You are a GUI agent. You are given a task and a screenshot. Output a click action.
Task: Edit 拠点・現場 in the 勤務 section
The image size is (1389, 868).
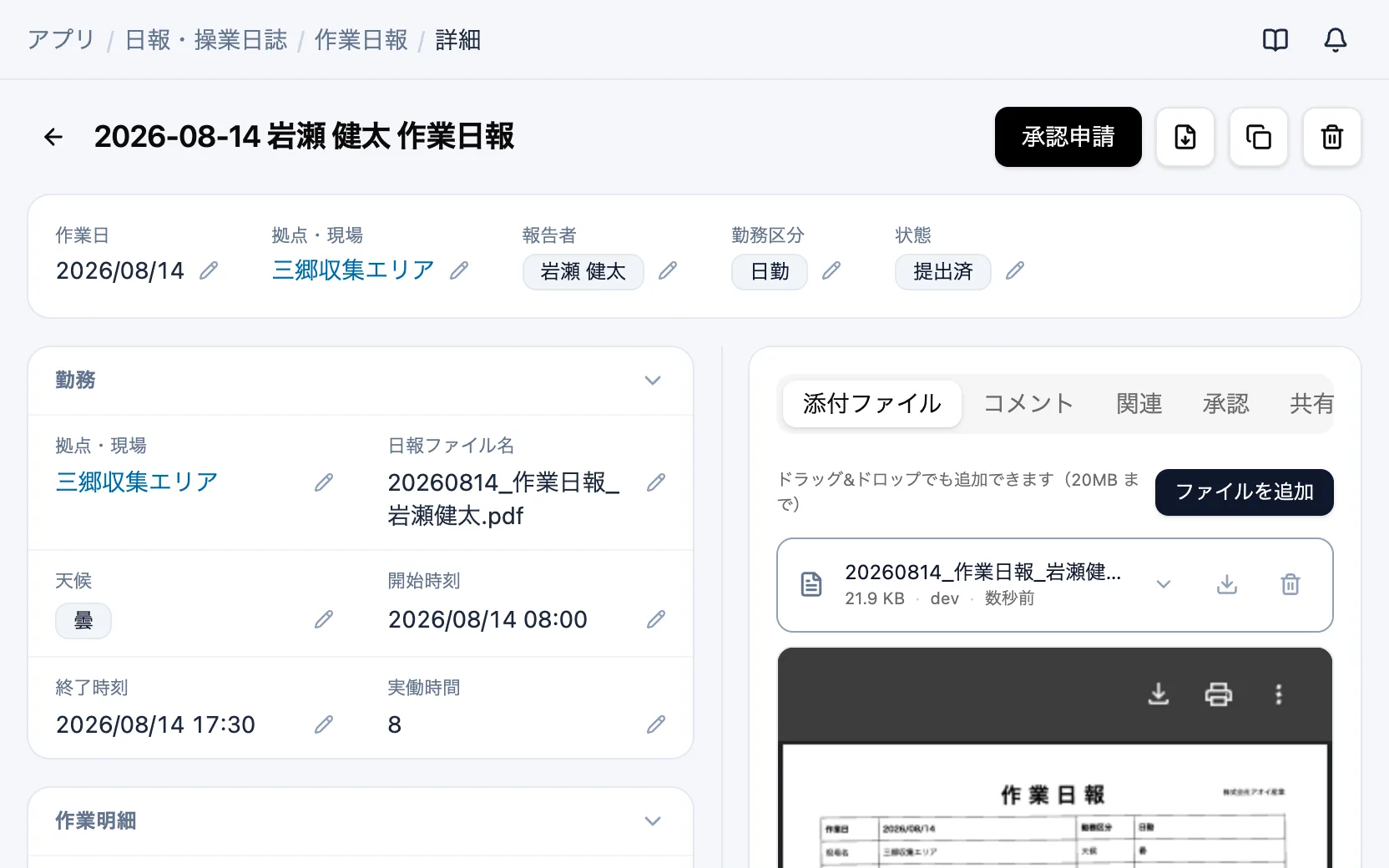[x=324, y=482]
